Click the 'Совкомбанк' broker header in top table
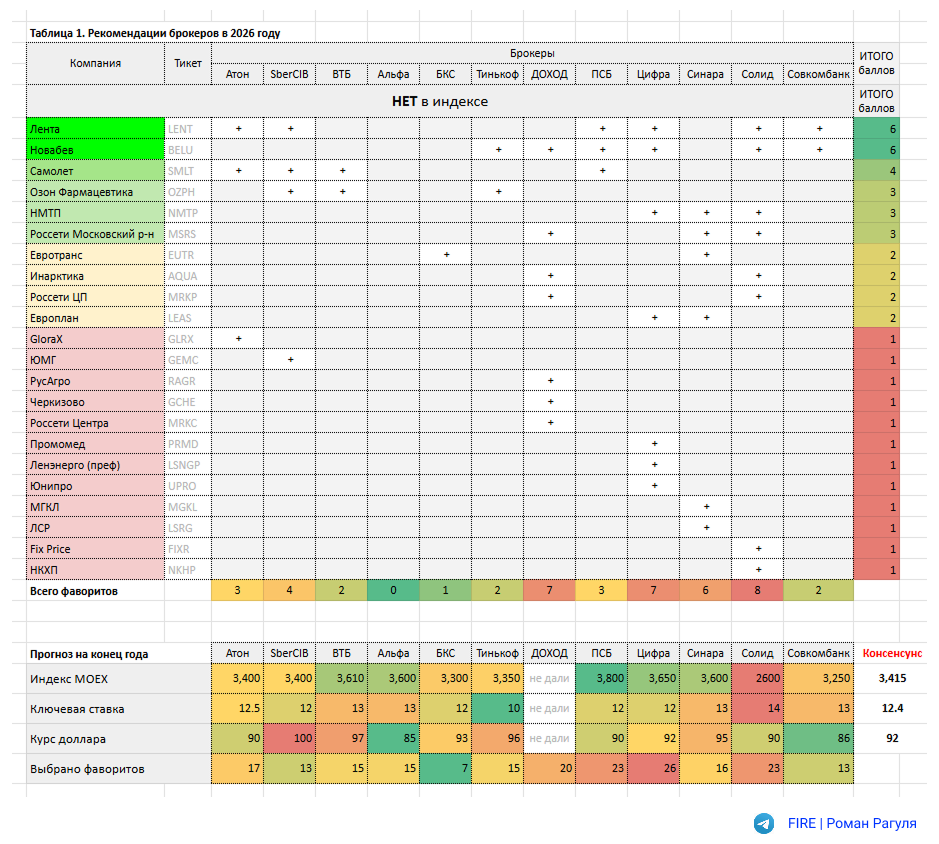Screen dimensions: 939x844 pyautogui.click(x=818, y=74)
